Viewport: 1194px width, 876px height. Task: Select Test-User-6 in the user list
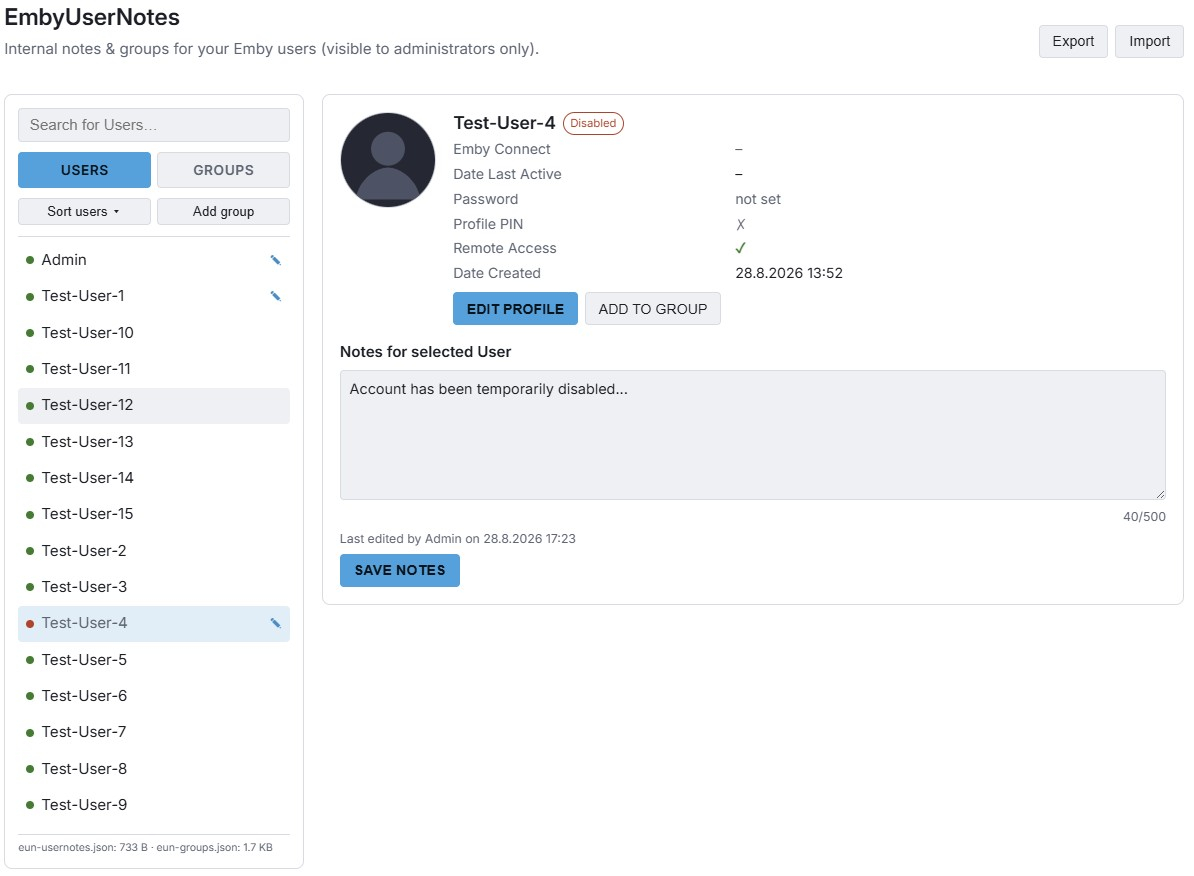click(154, 696)
